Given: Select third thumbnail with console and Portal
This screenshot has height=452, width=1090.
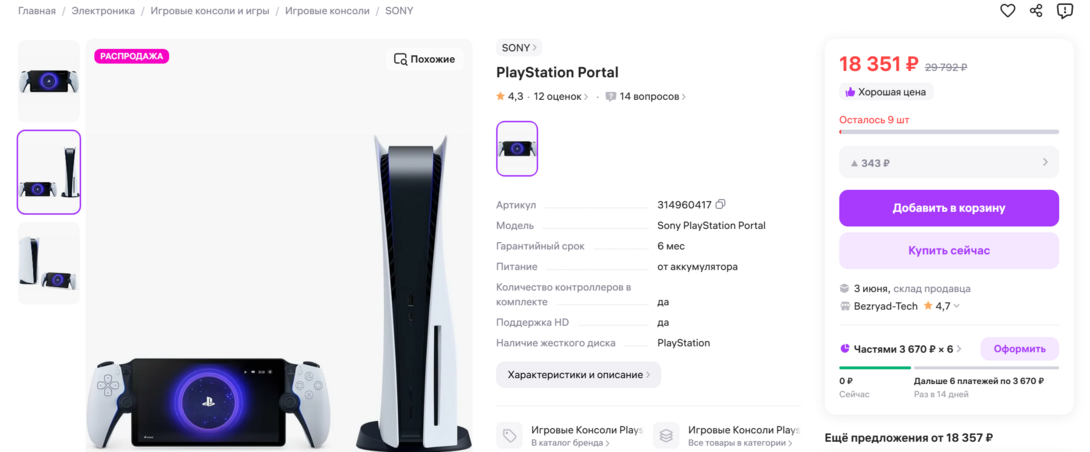Looking at the screenshot, I should (x=49, y=263).
